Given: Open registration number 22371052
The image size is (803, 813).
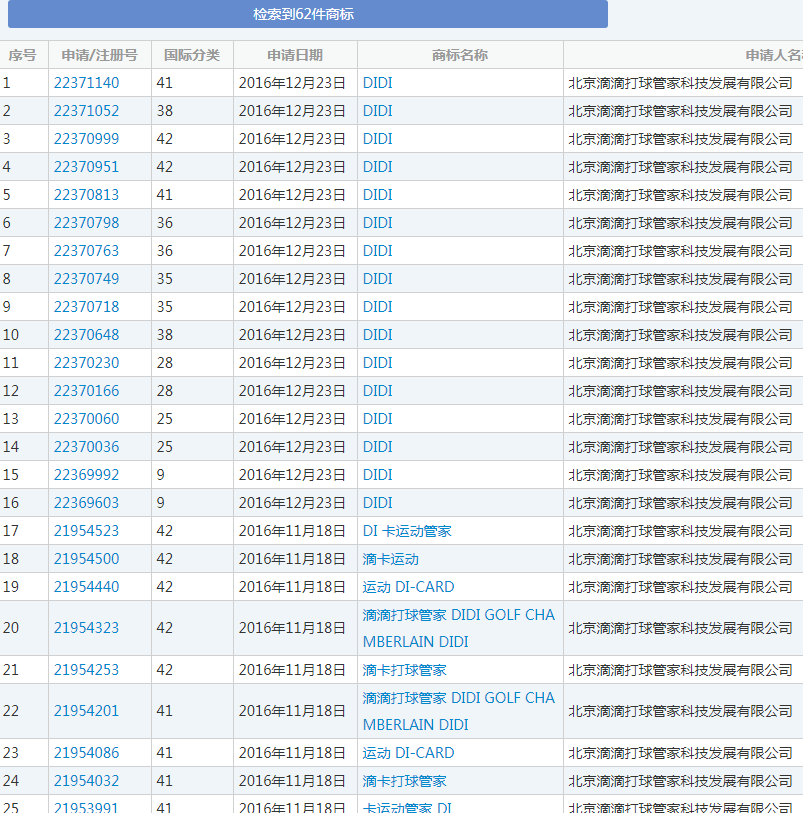Looking at the screenshot, I should 87,111.
